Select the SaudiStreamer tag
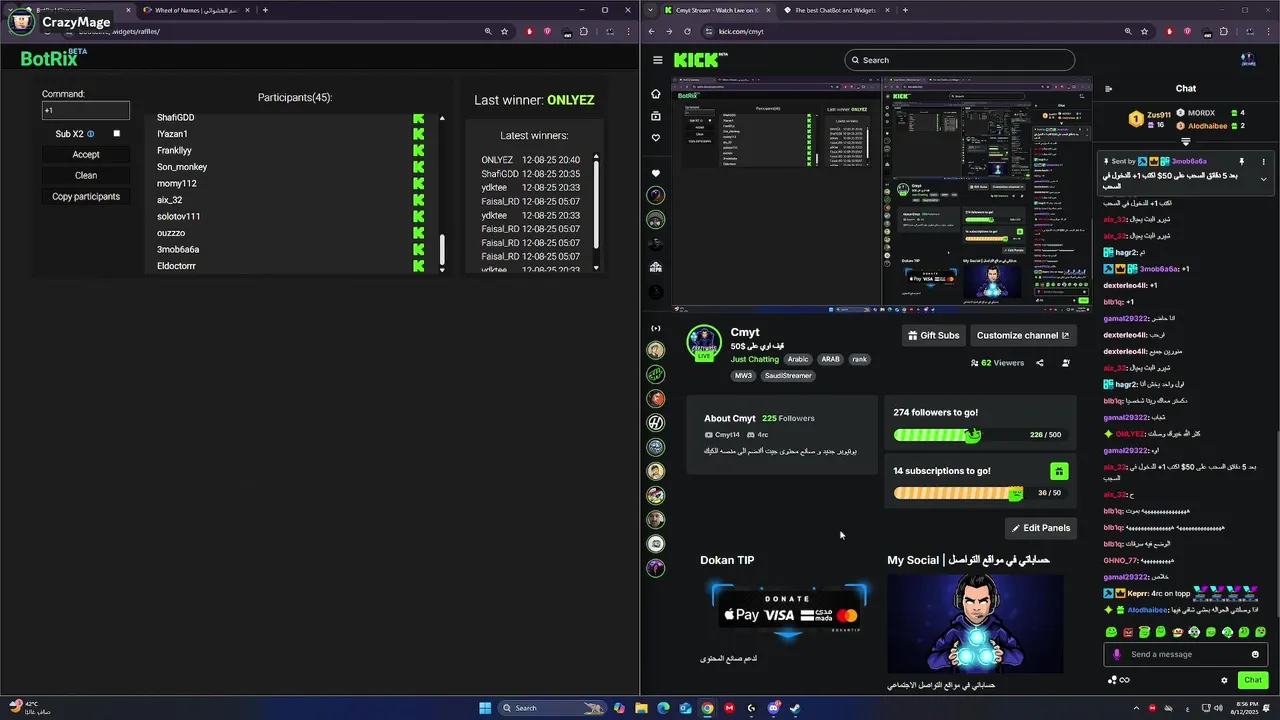Screen dimensions: 1280x720 point(789,376)
